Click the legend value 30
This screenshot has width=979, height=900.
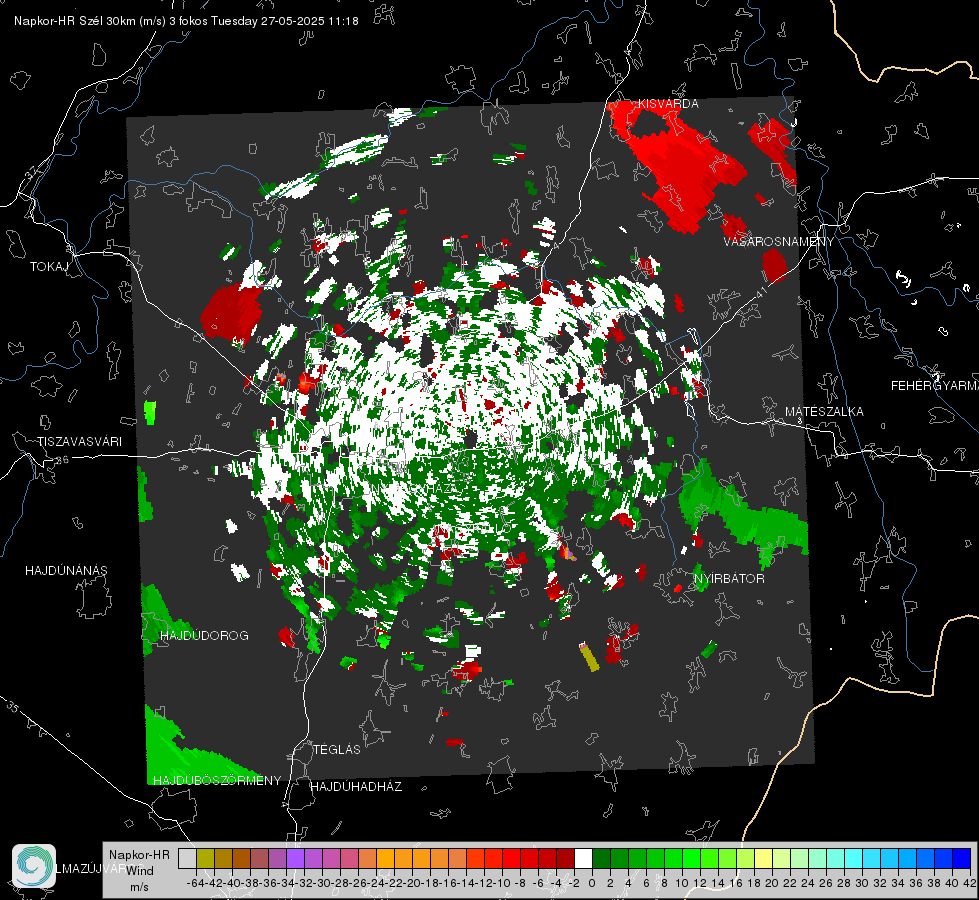pos(862,883)
